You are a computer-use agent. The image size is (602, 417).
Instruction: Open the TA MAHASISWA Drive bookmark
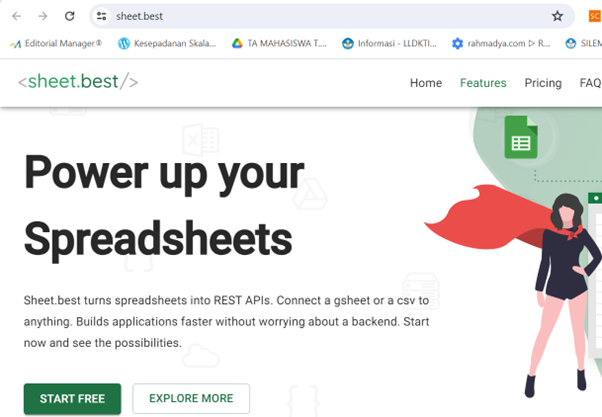[279, 43]
